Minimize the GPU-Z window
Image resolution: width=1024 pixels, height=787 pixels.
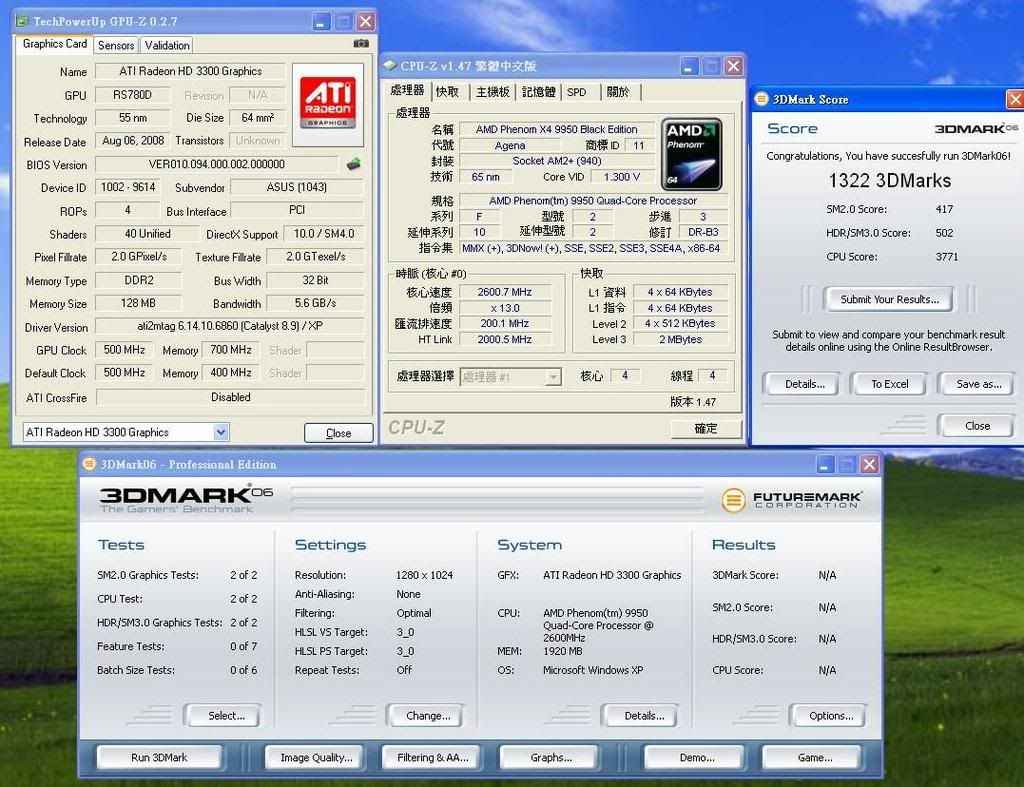(x=321, y=22)
